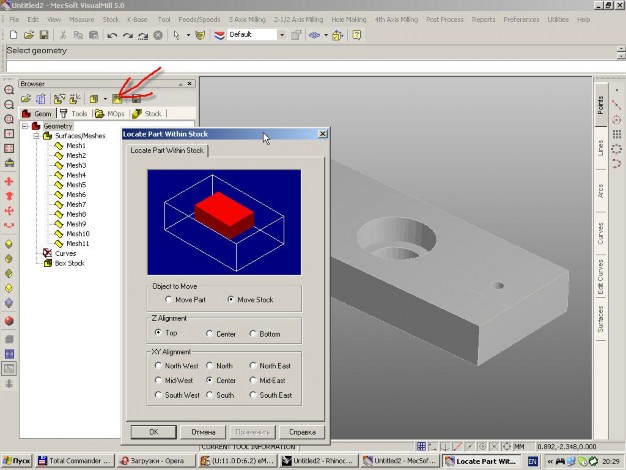Open the Default layer dropdown

pos(282,35)
